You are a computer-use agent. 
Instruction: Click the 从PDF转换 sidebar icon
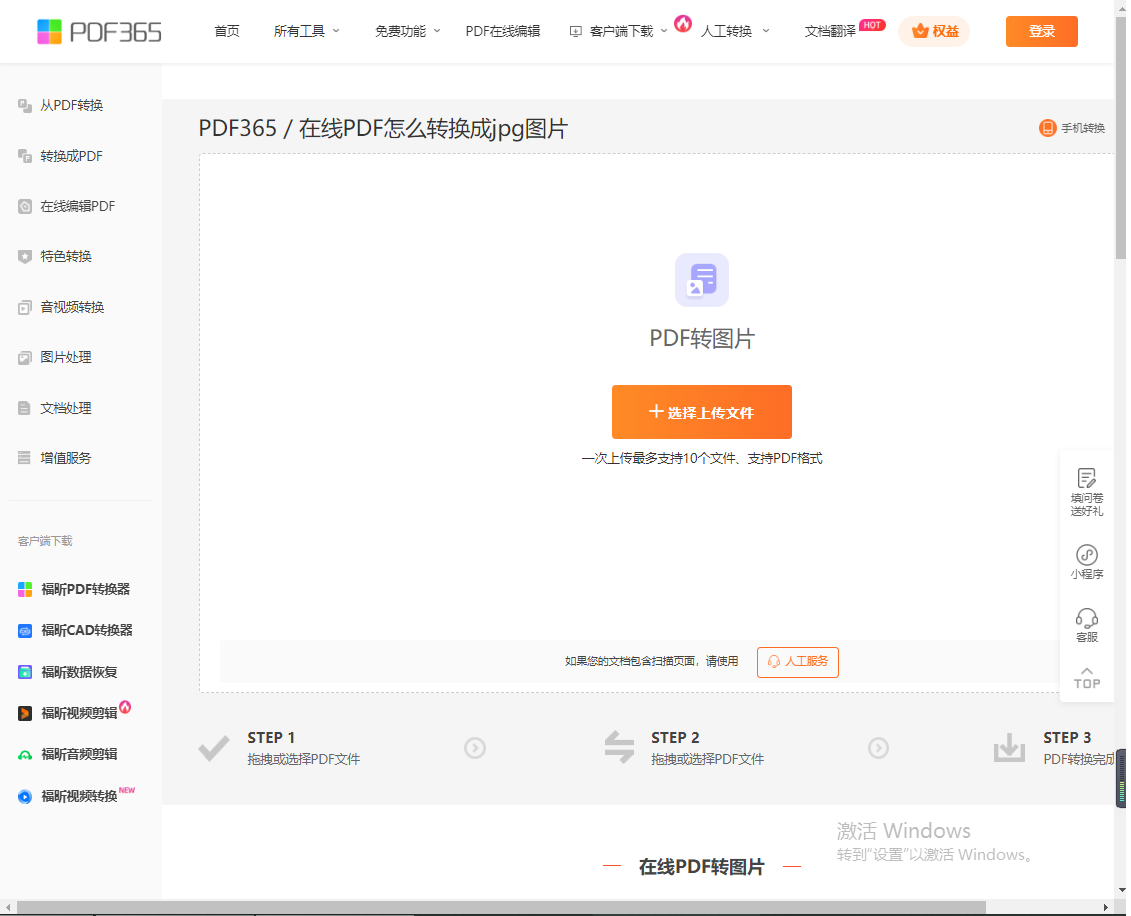[x=25, y=106]
